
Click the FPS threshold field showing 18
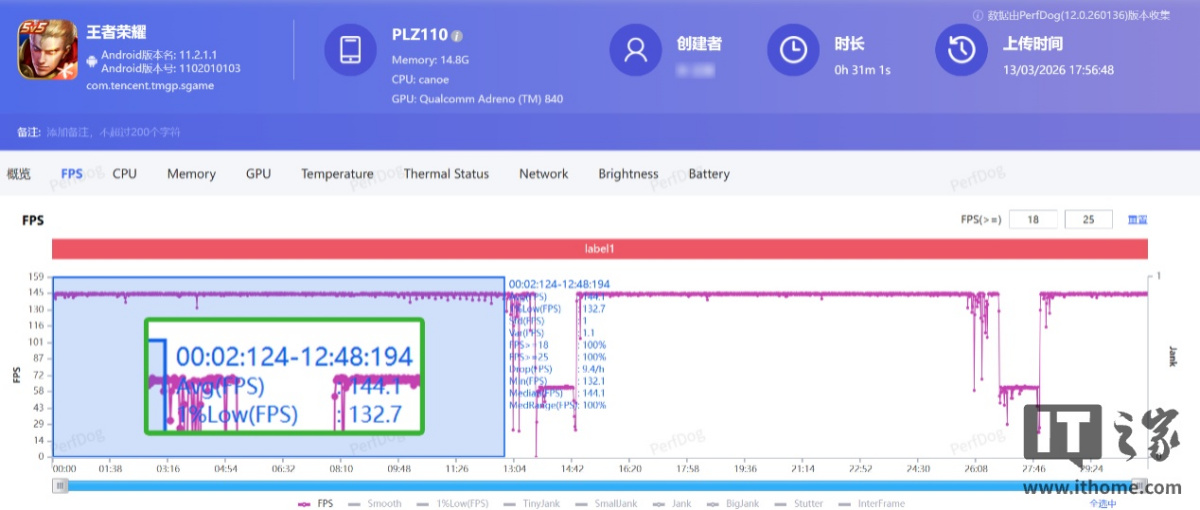coord(1032,220)
